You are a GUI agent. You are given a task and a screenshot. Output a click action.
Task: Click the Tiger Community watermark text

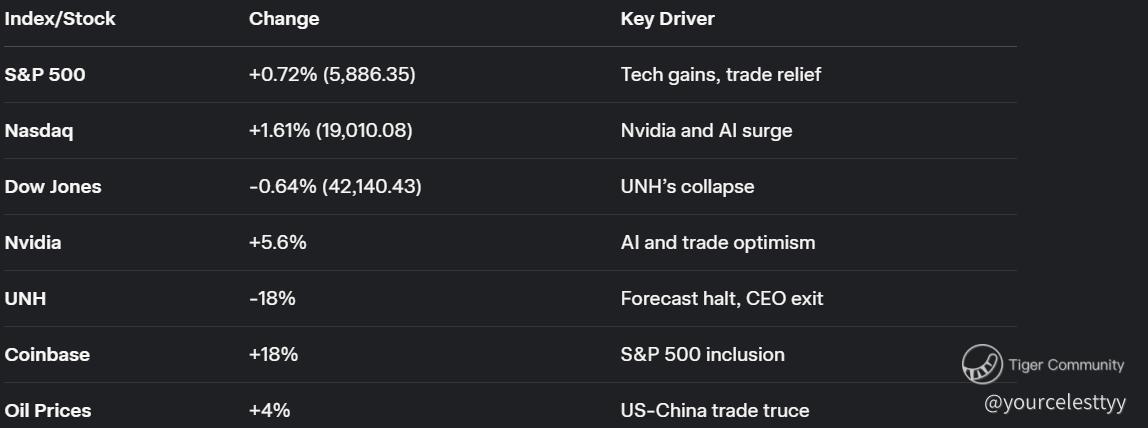coord(1066,365)
